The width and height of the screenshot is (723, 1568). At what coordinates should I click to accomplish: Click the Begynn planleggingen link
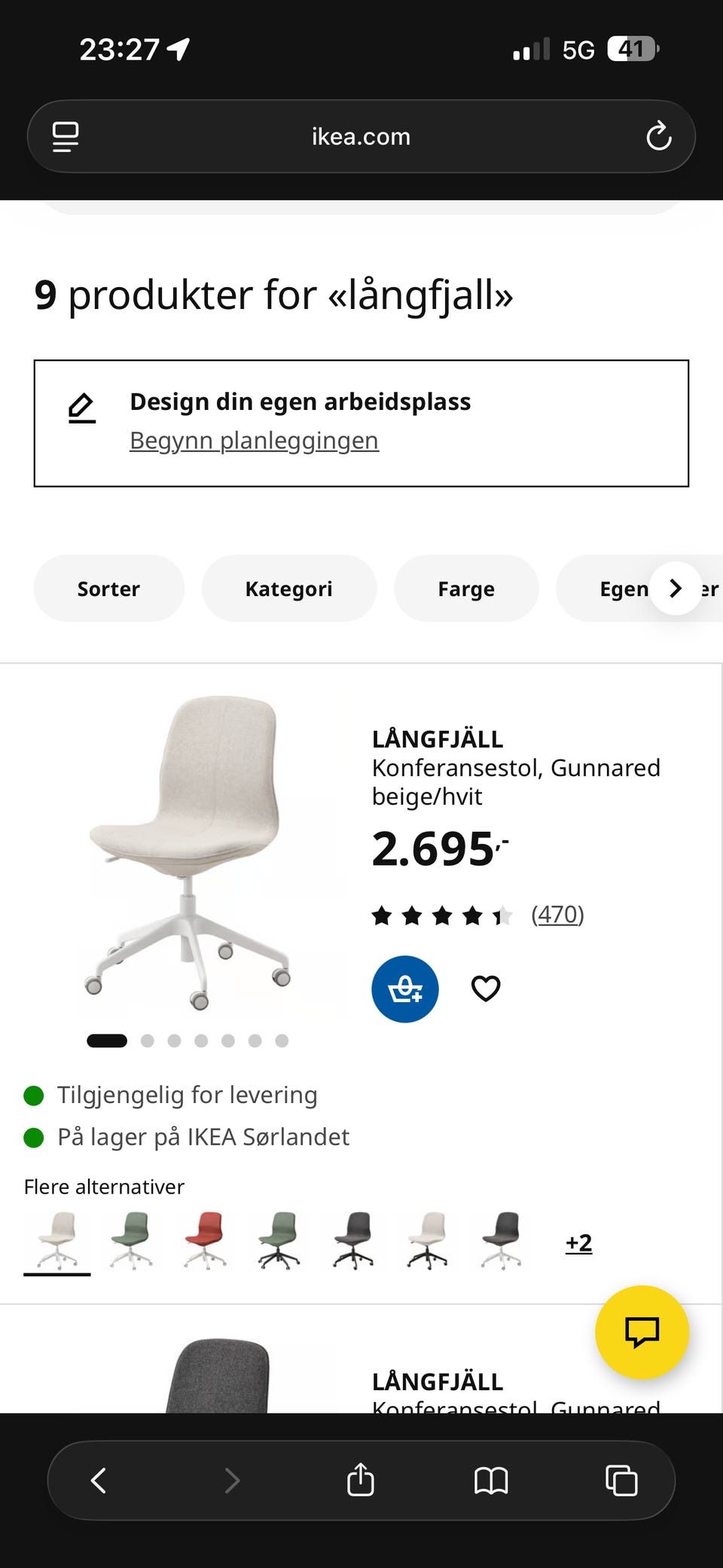point(254,440)
